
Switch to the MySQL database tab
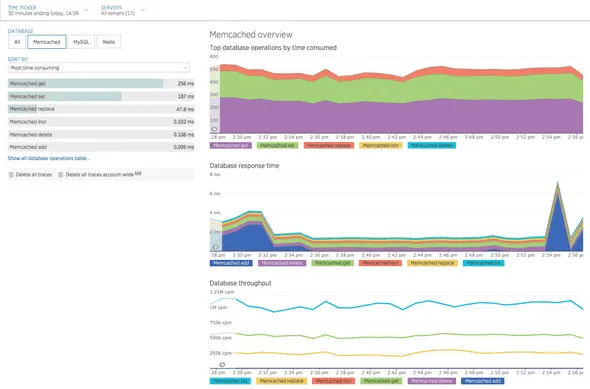tap(81, 42)
